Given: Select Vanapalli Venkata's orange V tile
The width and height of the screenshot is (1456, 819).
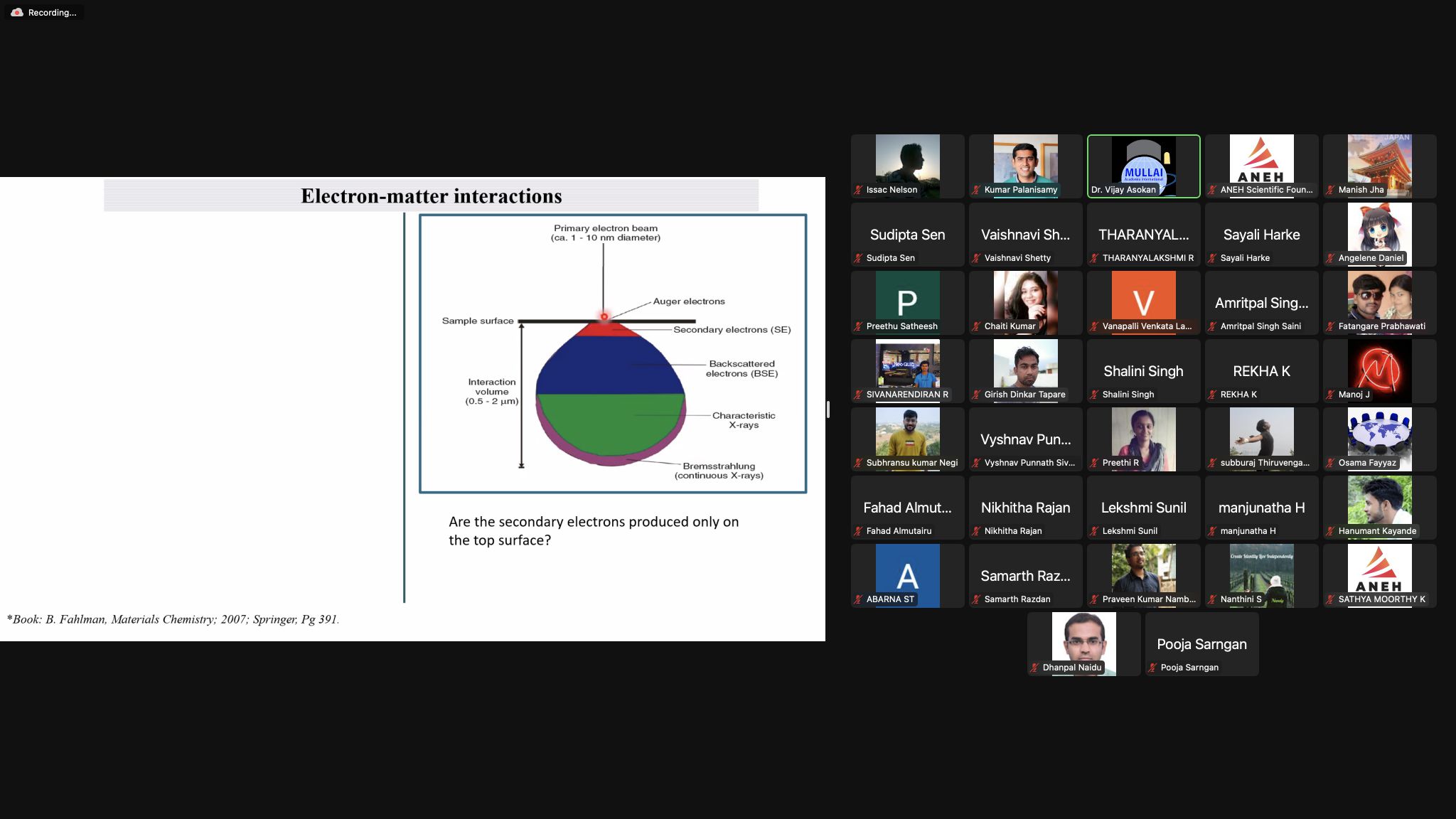Looking at the screenshot, I should pyautogui.click(x=1143, y=299).
